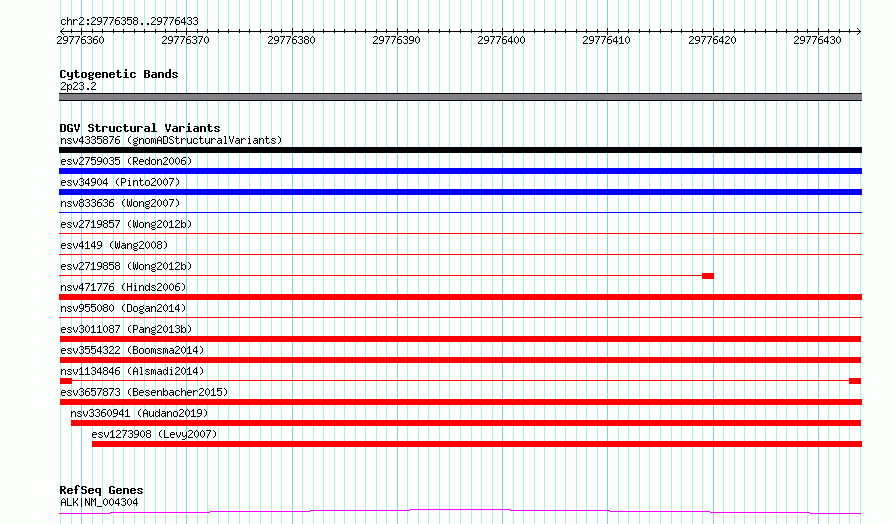Open the ALK|NM_004304 gene label

(x=99, y=502)
